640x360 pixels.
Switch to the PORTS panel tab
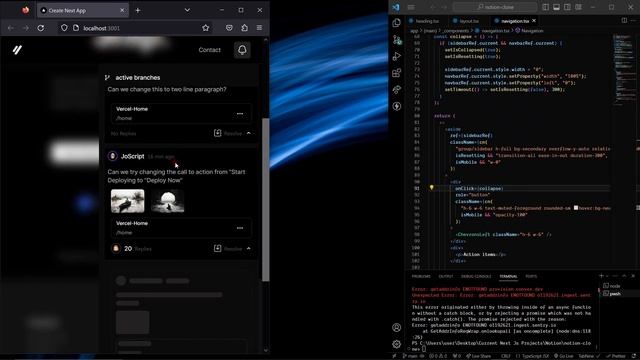pos(531,276)
